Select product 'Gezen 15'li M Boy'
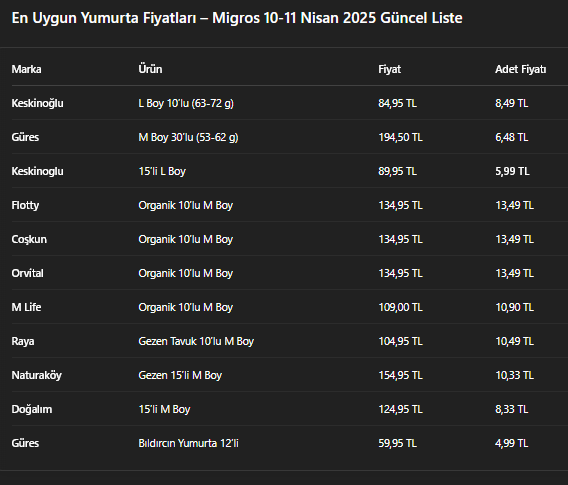Image resolution: width=568 pixels, height=485 pixels. tap(180, 376)
